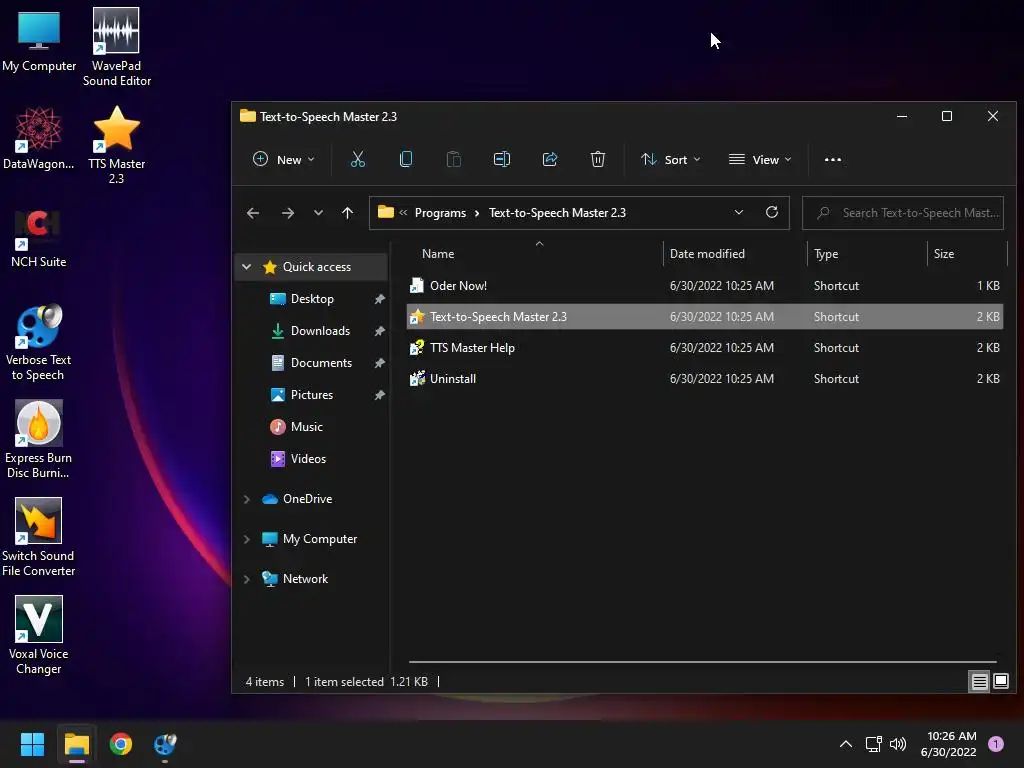This screenshot has width=1024, height=768.
Task: Open the Windows Start menu
Action: (32, 744)
